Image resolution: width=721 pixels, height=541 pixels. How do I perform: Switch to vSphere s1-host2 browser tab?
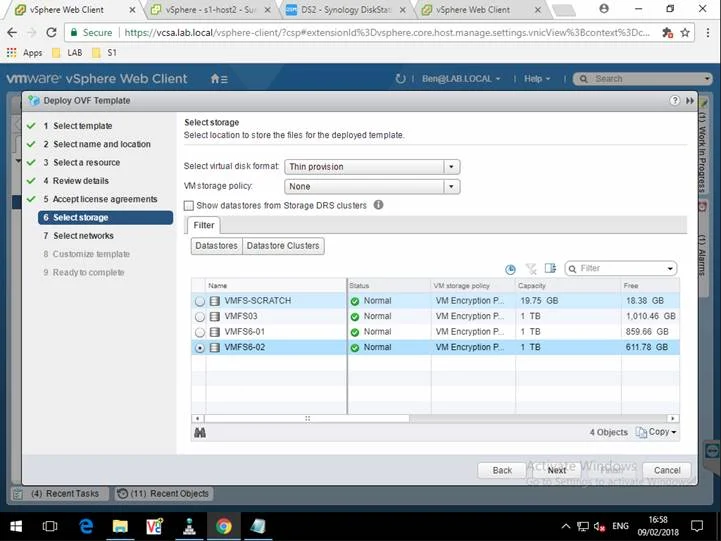(x=211, y=10)
